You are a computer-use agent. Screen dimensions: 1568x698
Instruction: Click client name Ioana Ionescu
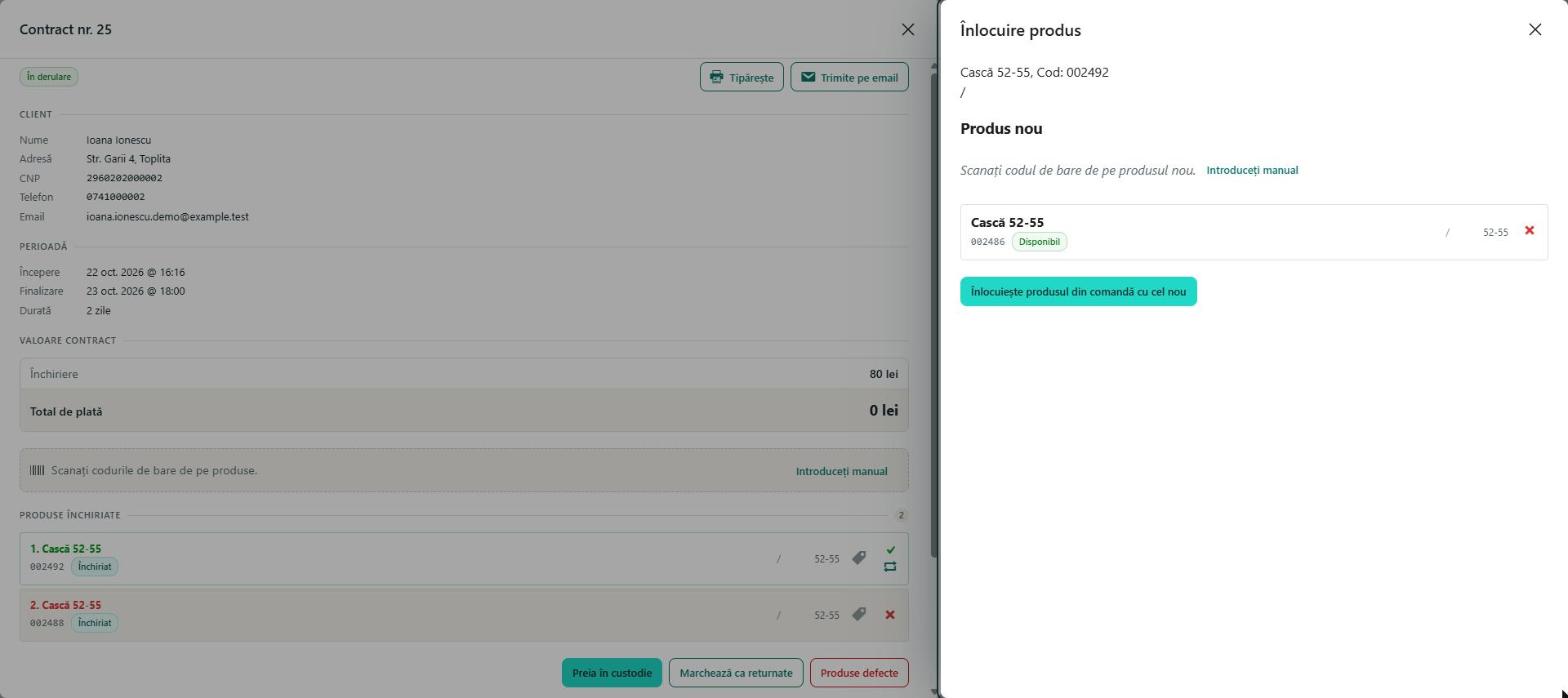118,140
